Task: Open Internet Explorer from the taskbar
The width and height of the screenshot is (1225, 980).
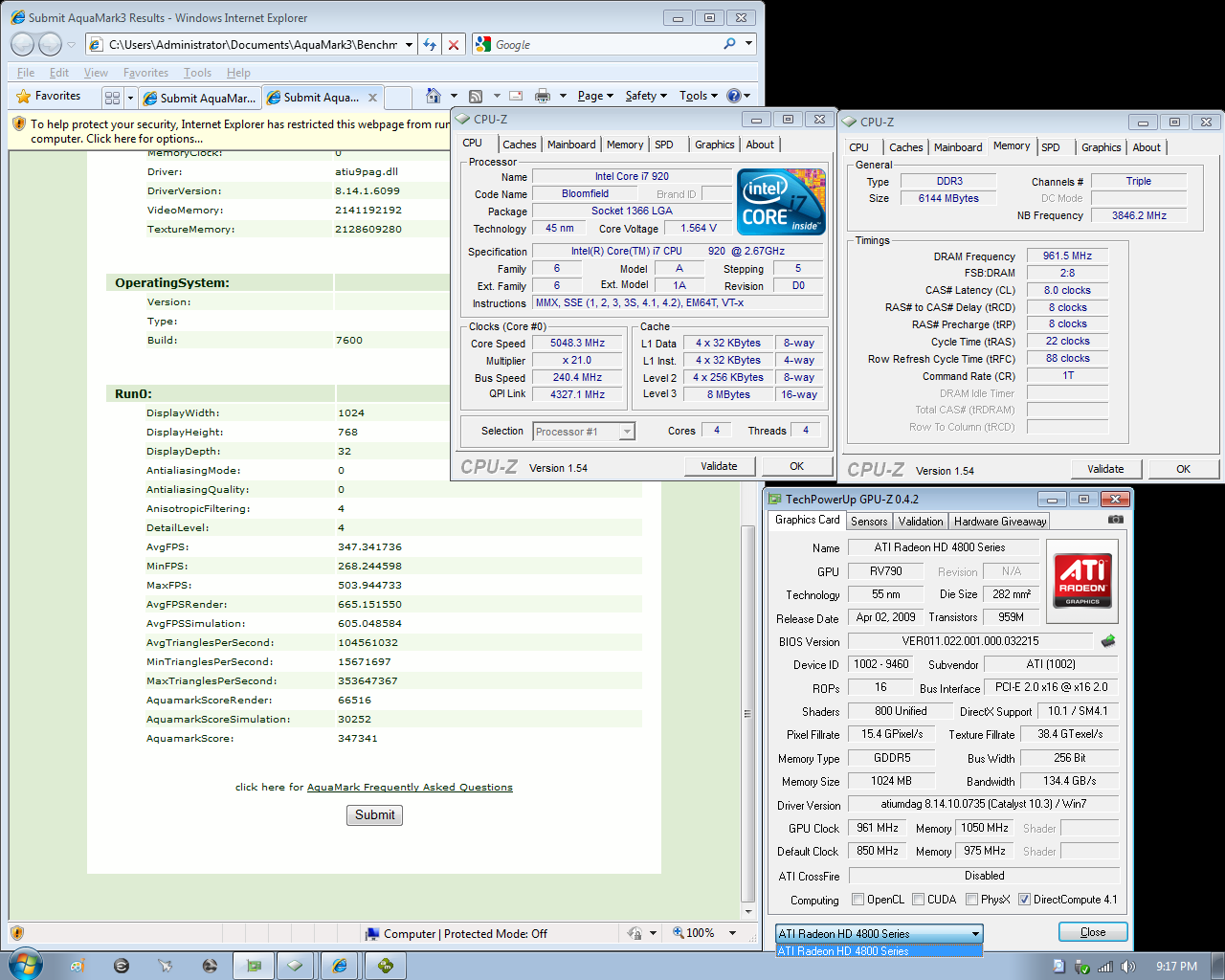Action: (x=339, y=966)
